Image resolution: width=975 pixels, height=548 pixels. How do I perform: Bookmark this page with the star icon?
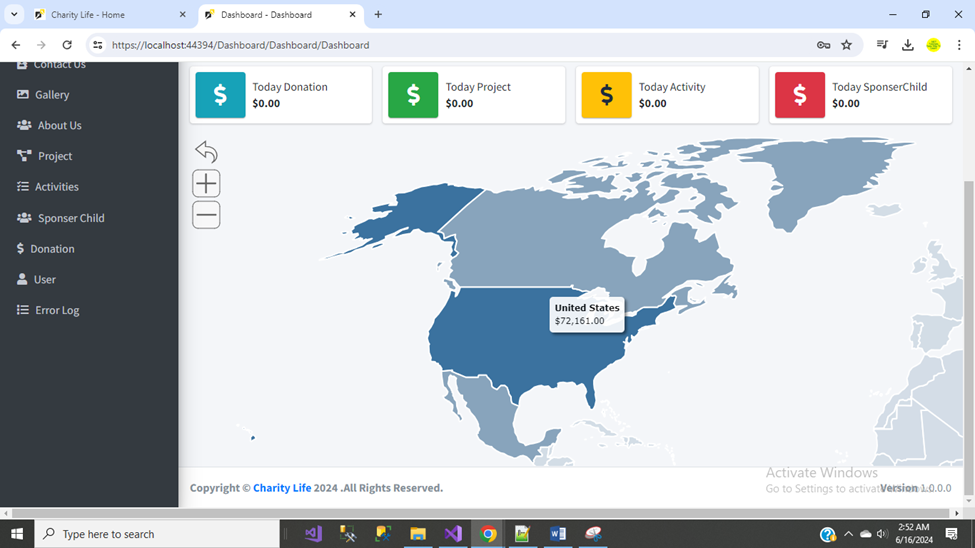click(x=846, y=45)
